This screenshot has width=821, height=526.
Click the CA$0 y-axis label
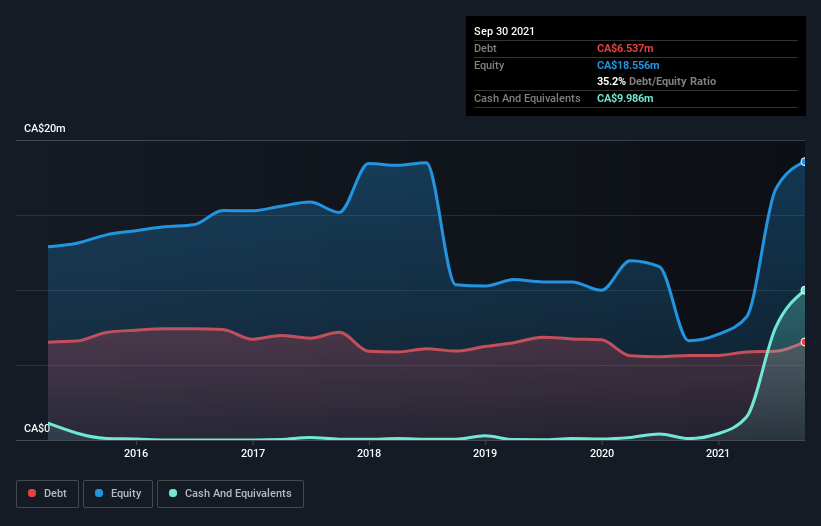[37, 428]
